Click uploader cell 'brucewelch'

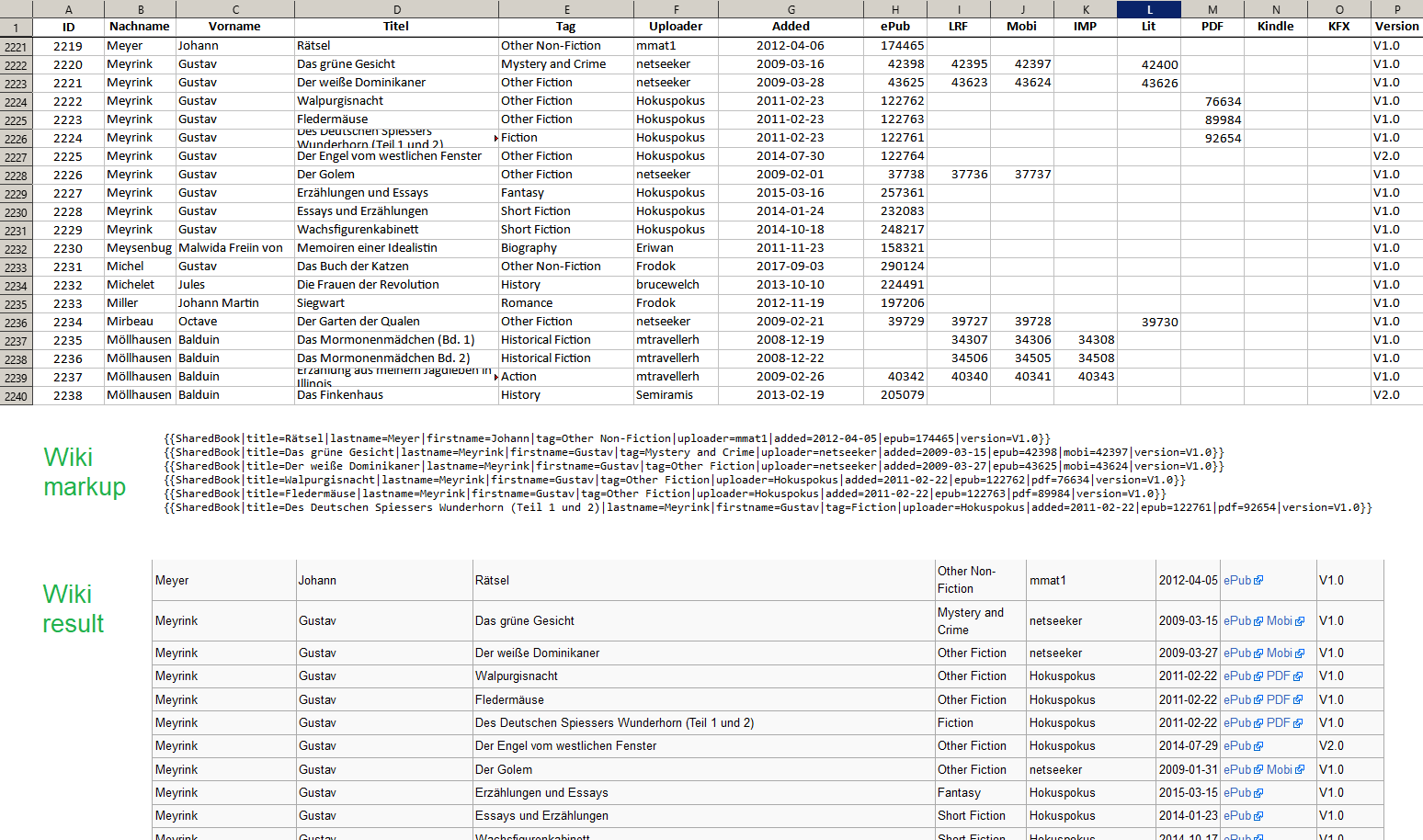click(x=676, y=285)
